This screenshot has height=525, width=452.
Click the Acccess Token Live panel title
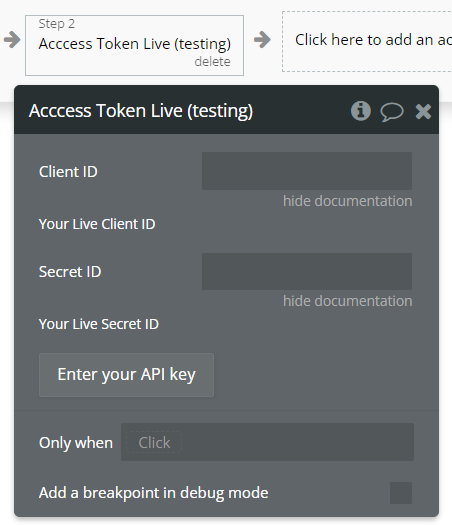[141, 111]
